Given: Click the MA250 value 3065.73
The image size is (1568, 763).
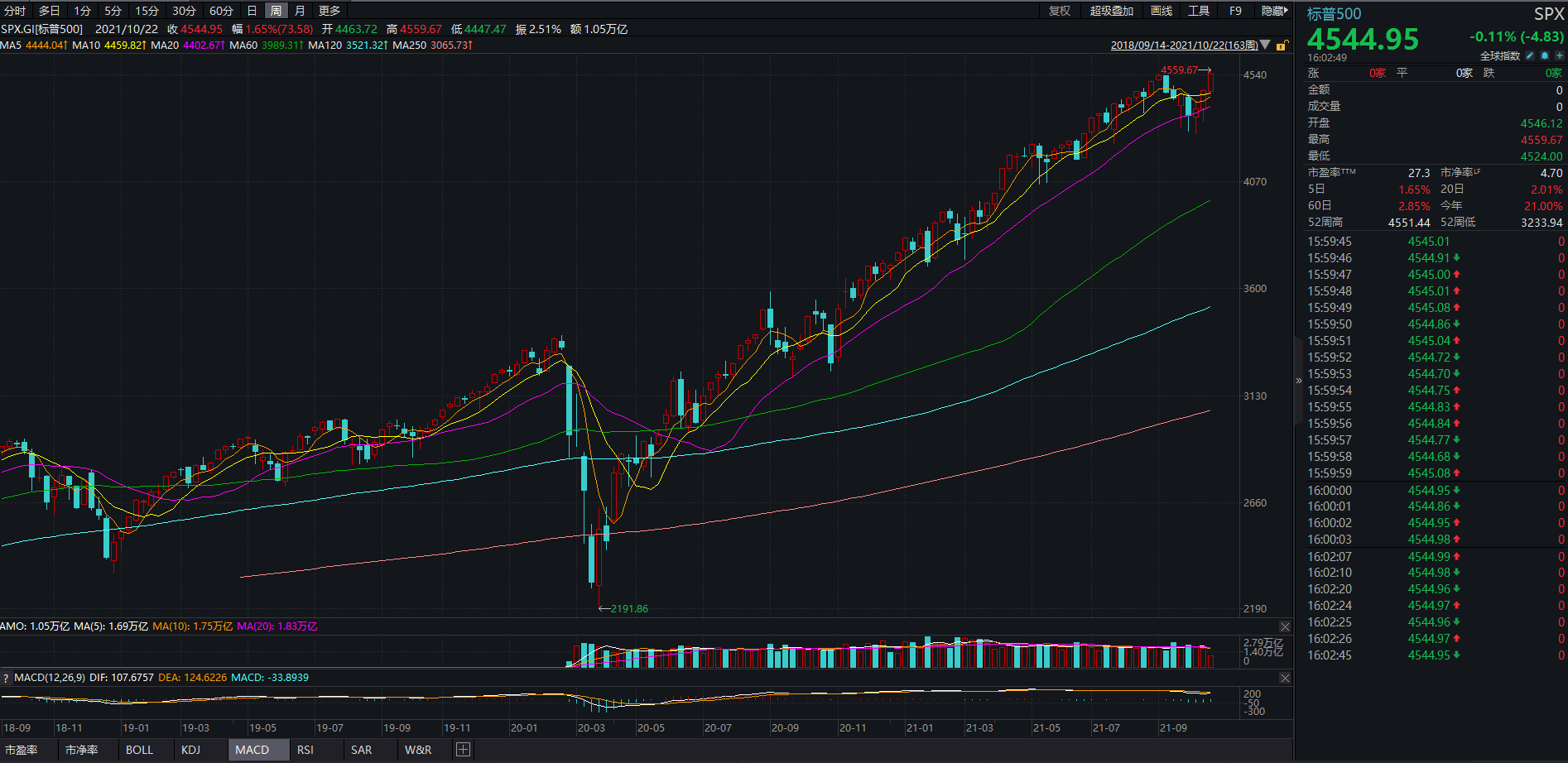Looking at the screenshot, I should pos(451,46).
